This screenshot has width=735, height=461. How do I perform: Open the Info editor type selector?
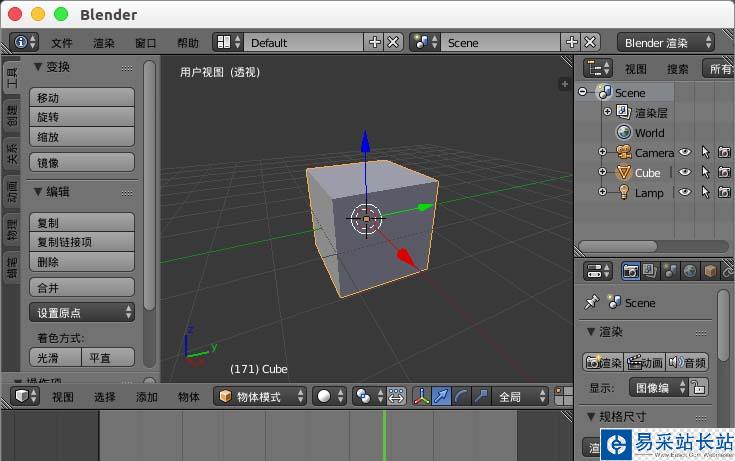click(x=24, y=42)
